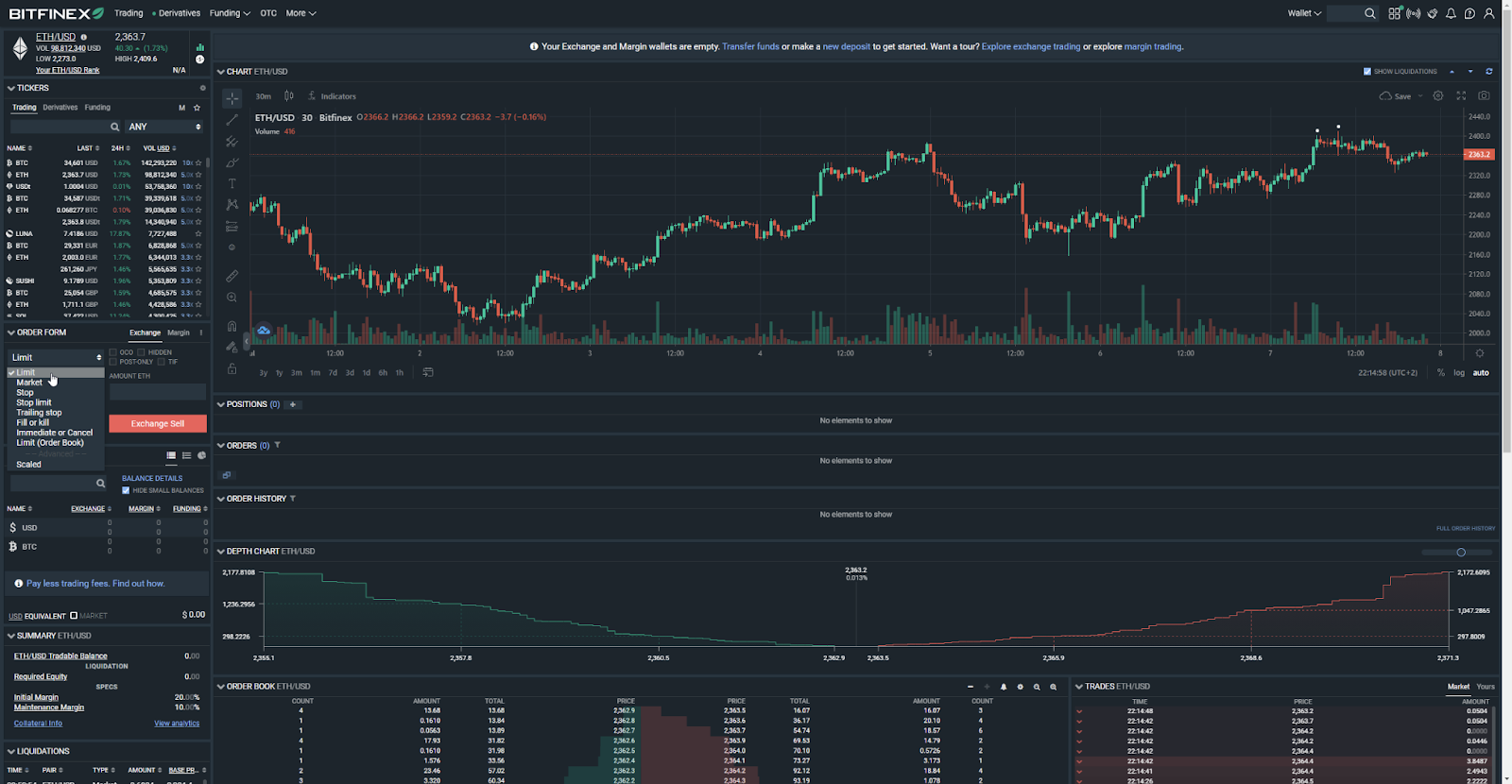Viewport: 1512px width, 784px height.
Task: Switch balances to list view icon
Action: [186, 455]
